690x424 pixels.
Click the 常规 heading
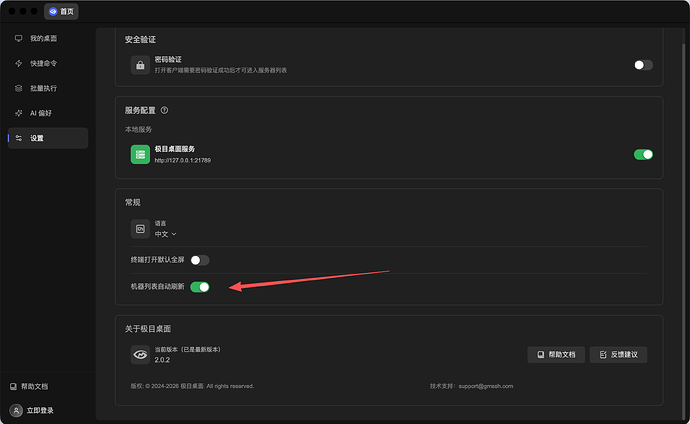[x=132, y=202]
